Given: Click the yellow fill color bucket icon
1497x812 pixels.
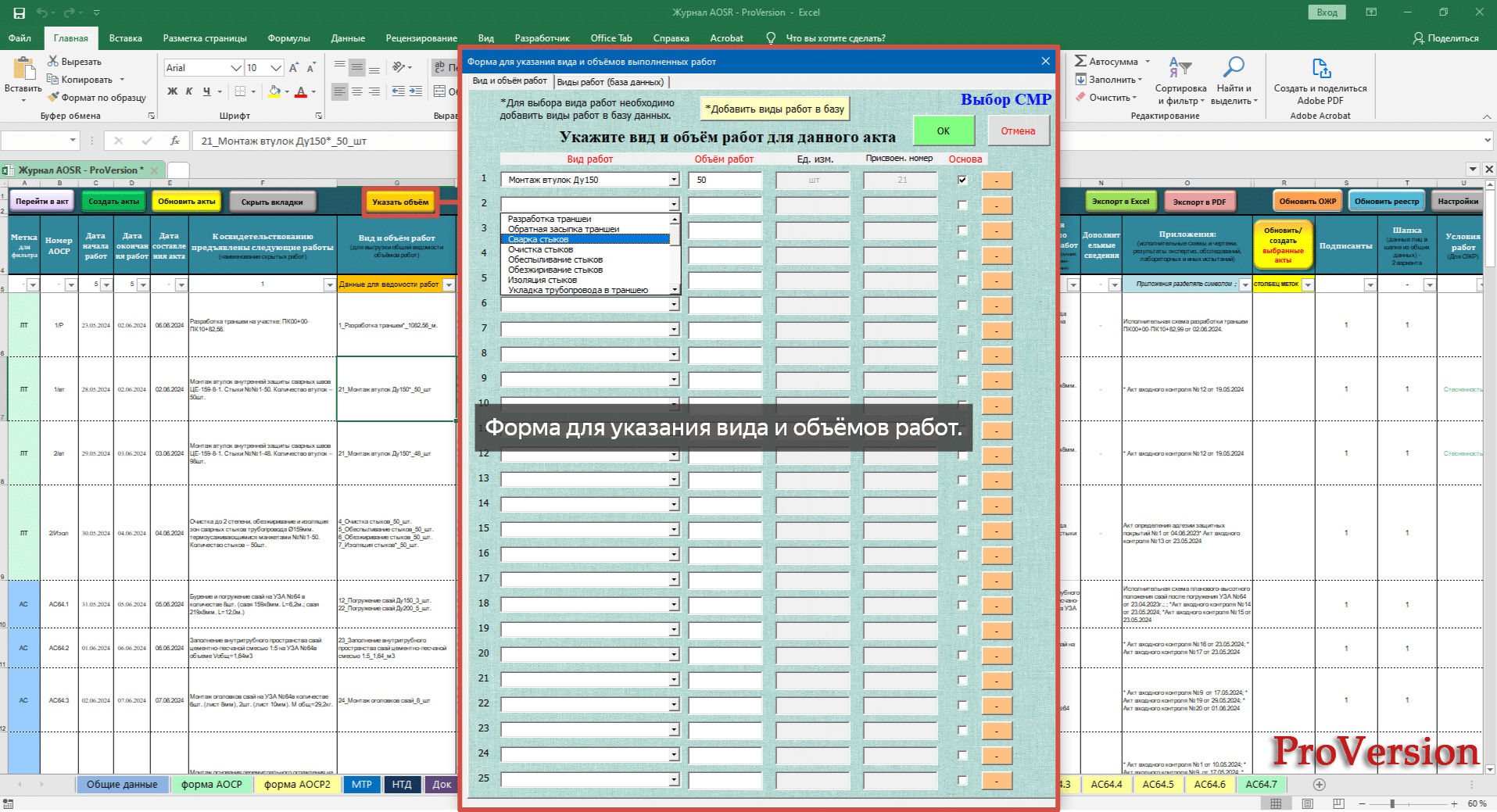Looking at the screenshot, I should 274,91.
